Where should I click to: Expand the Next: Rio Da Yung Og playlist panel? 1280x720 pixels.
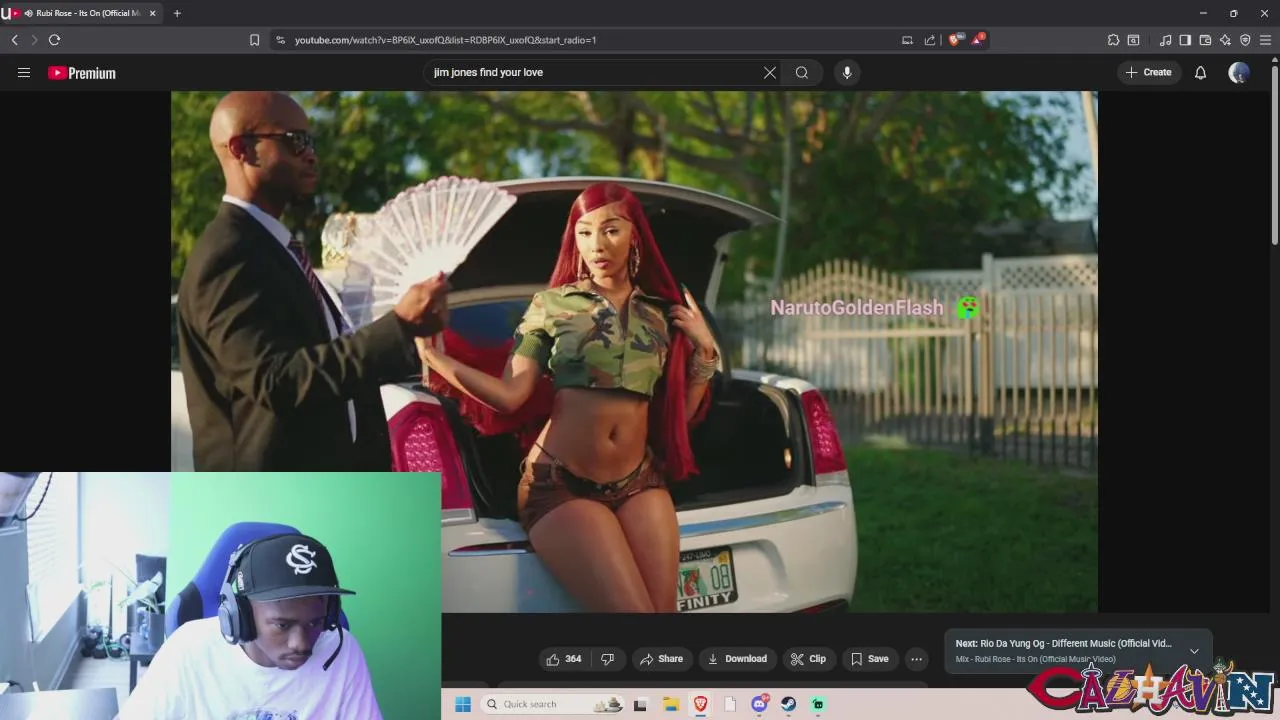tap(1194, 651)
